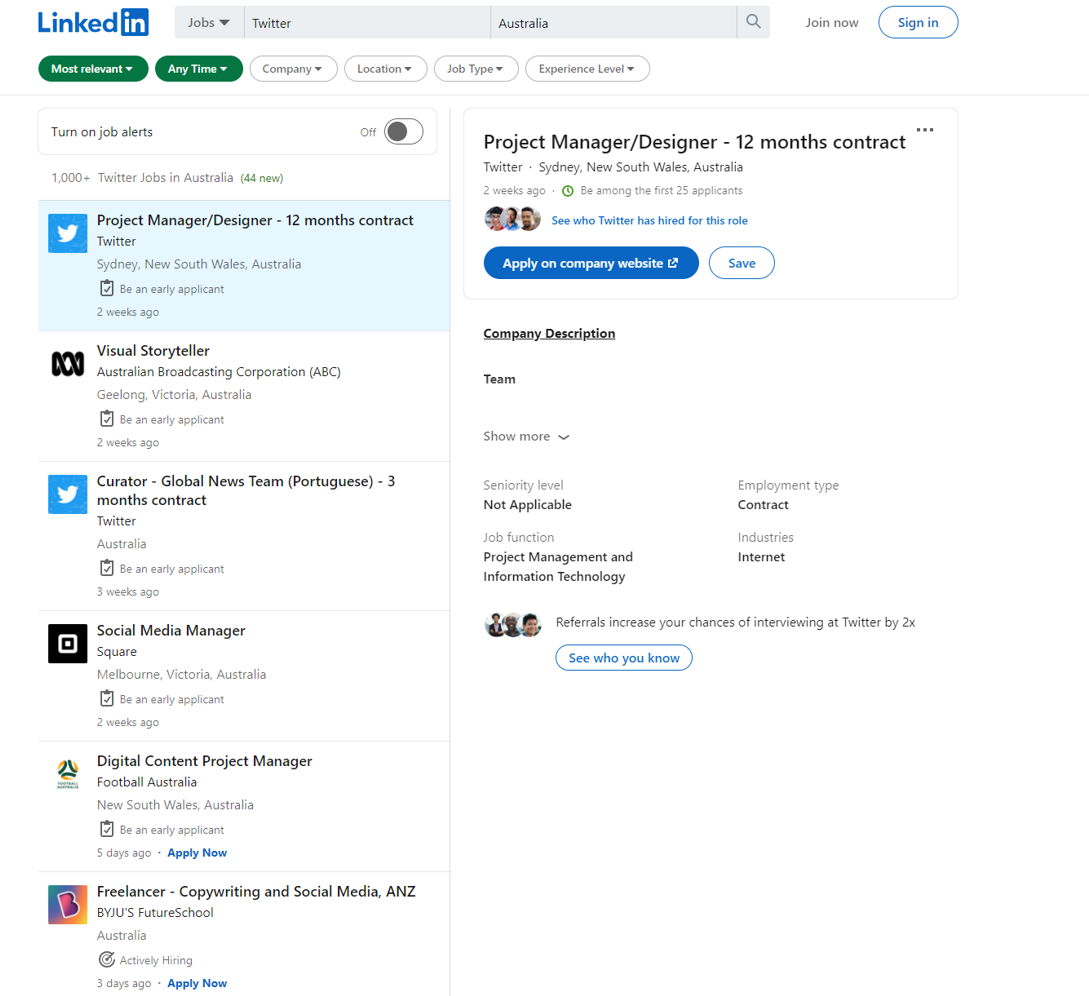
Task: Open the three-dot more options menu
Action: (x=924, y=130)
